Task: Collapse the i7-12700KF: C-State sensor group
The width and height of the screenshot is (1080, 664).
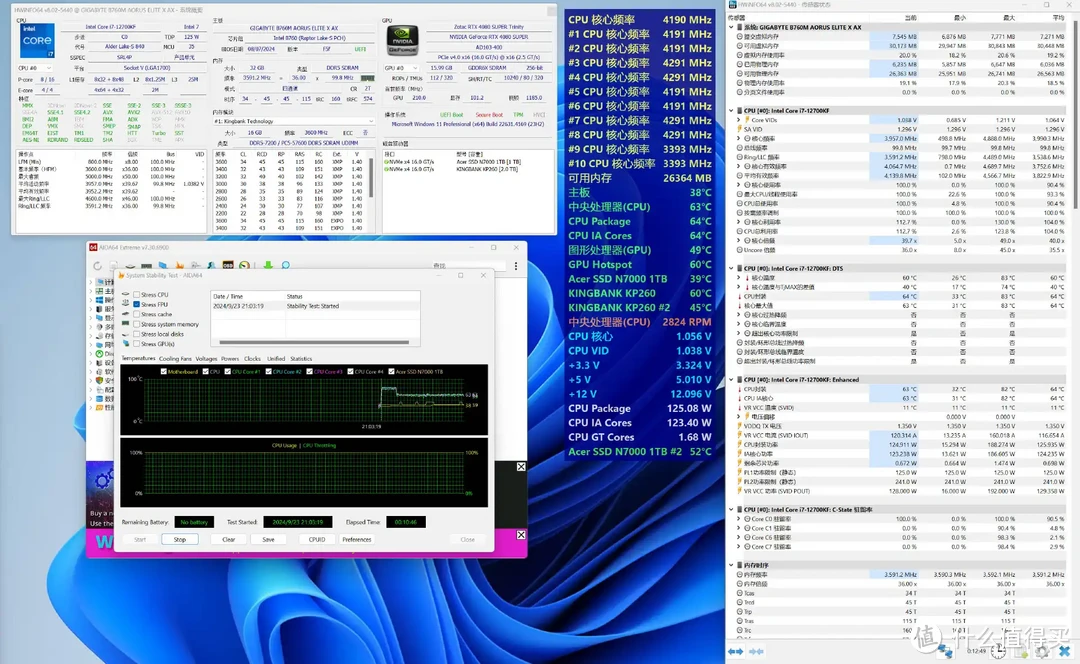Action: coord(731,510)
